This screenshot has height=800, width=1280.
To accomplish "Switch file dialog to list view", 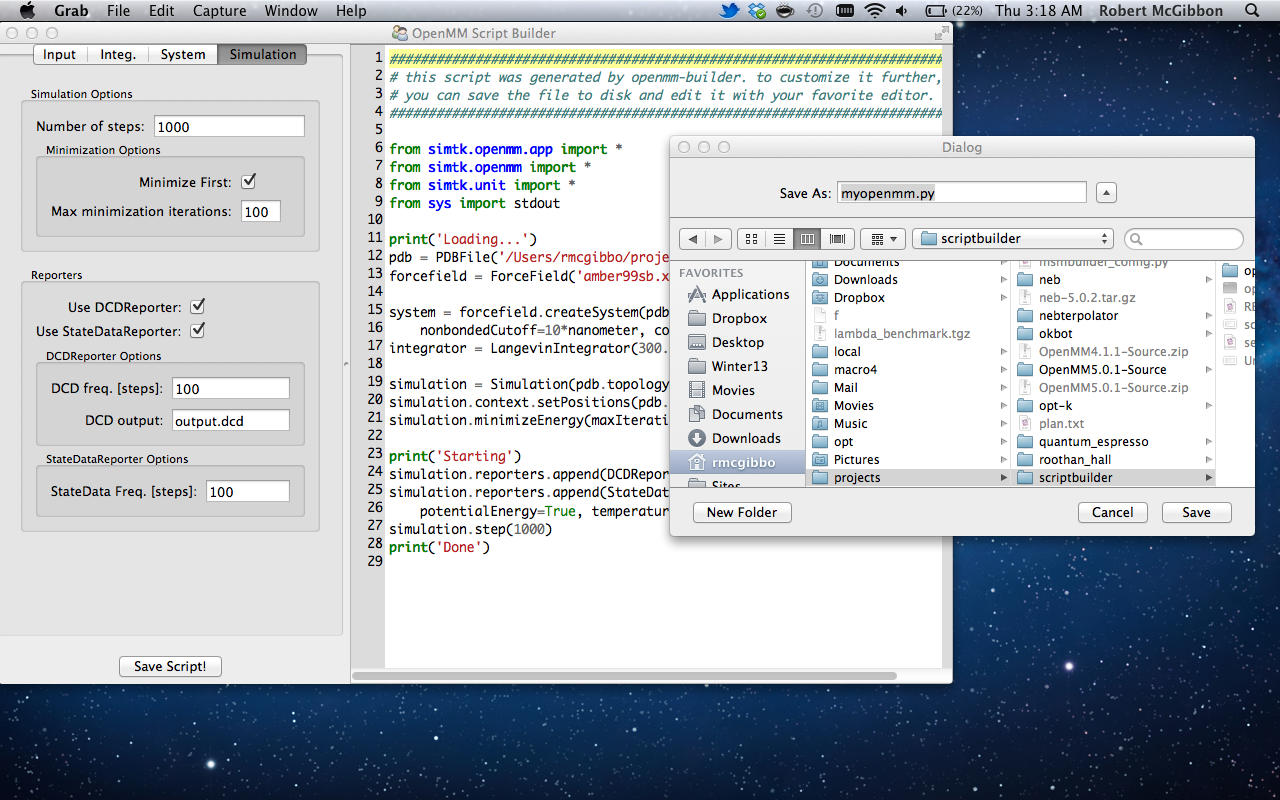I will click(x=779, y=239).
